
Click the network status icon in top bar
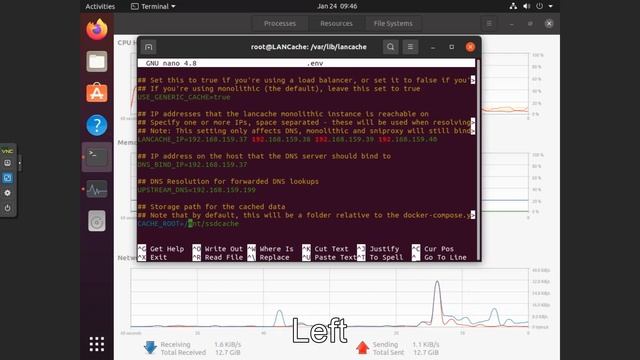(x=513, y=6)
